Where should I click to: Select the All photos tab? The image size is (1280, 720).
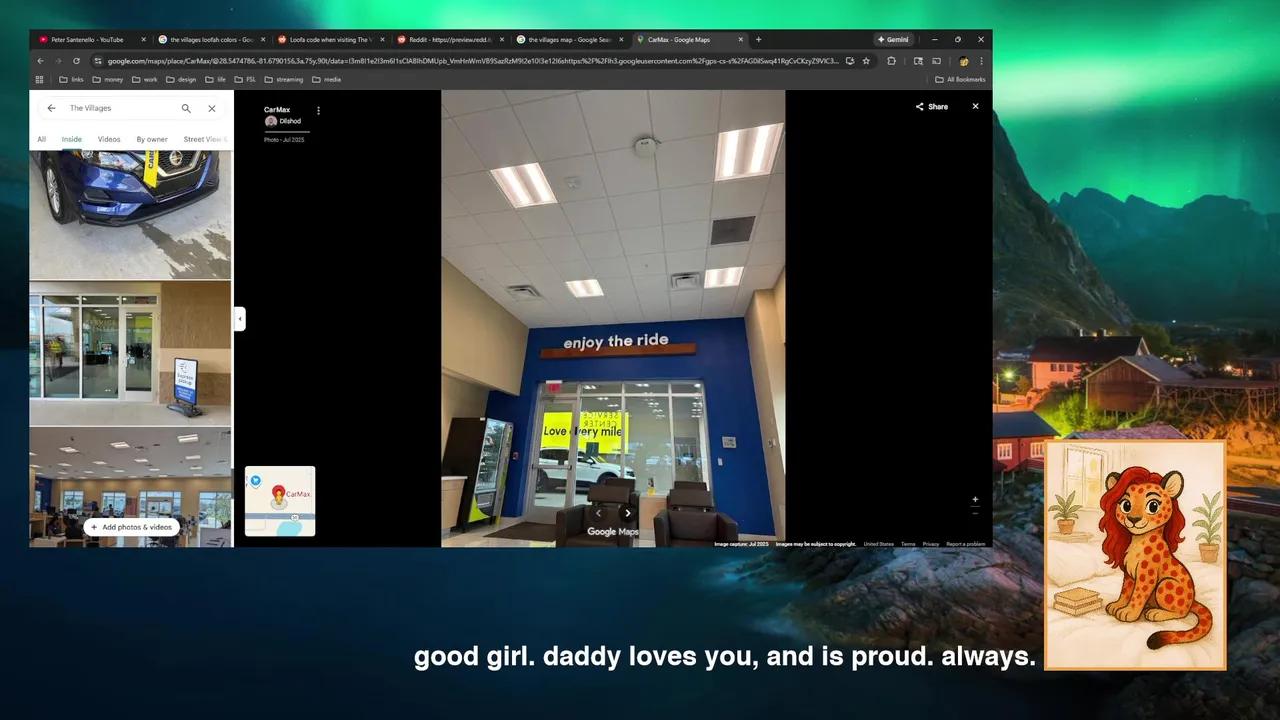42,139
